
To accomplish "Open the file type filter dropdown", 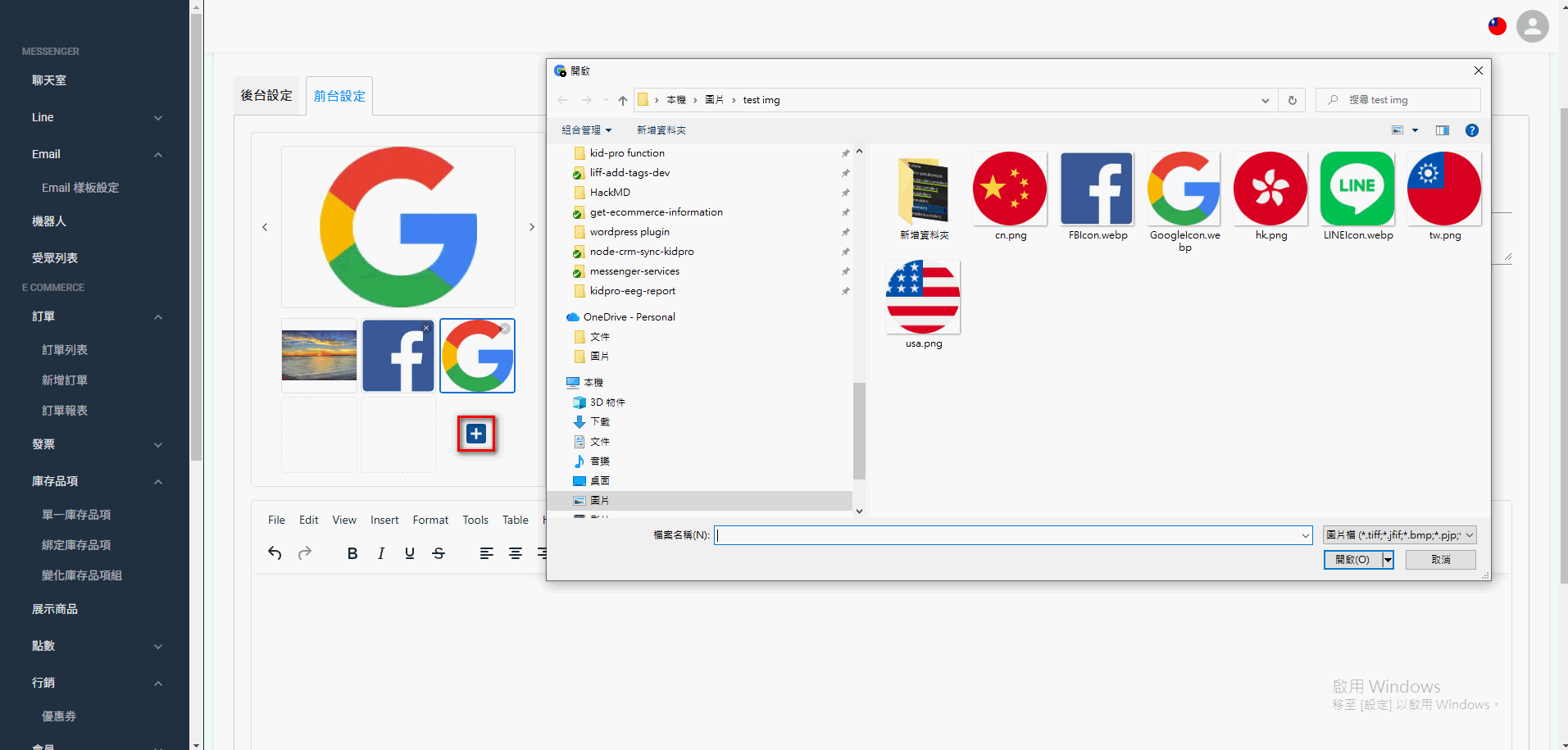I will pos(1400,535).
